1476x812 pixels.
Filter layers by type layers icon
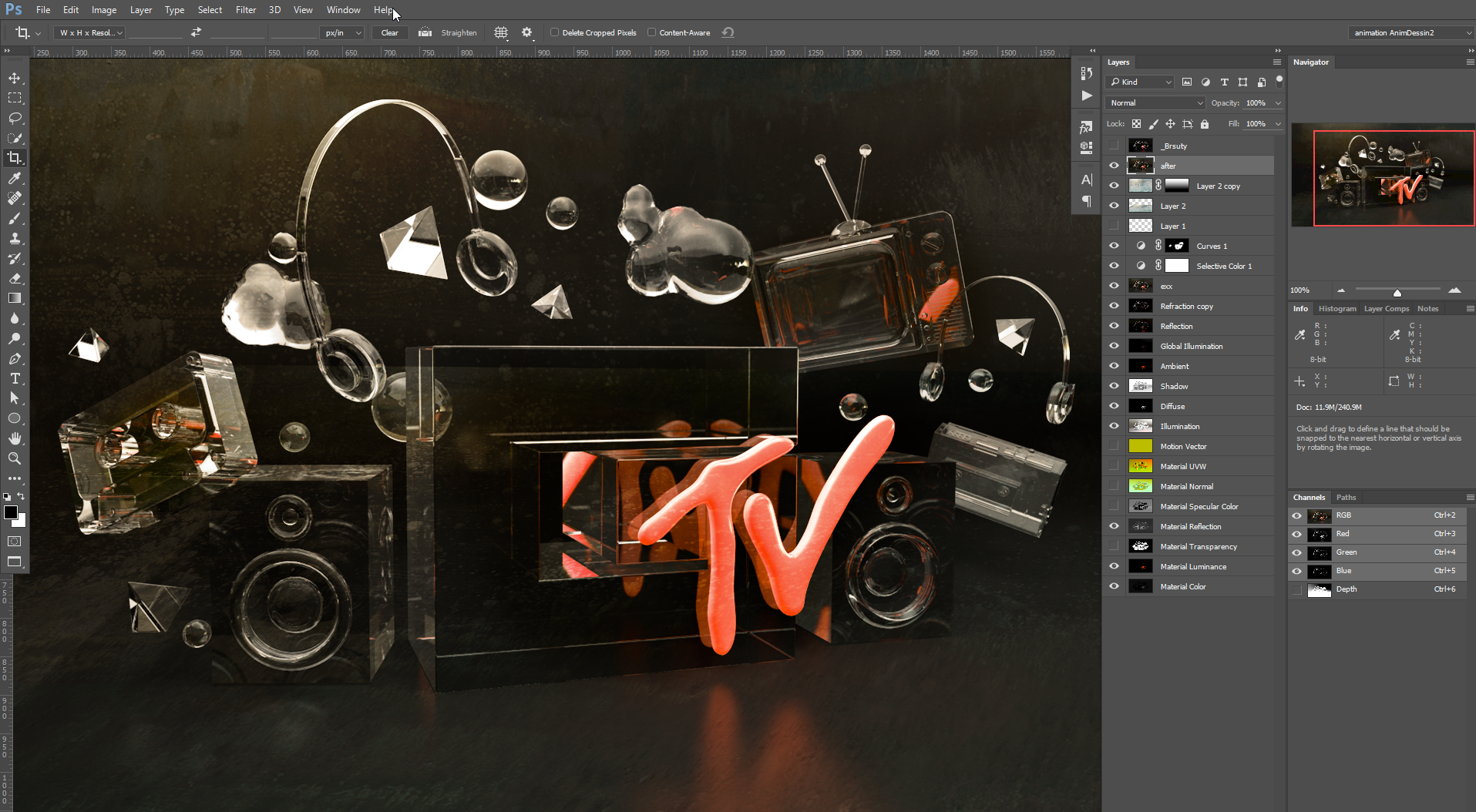(1224, 82)
